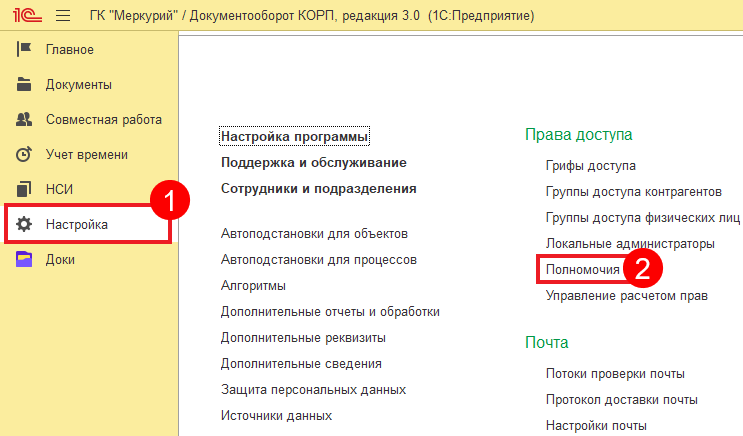Click the flag icon for Главное
The width and height of the screenshot is (743, 436).
click(25, 50)
